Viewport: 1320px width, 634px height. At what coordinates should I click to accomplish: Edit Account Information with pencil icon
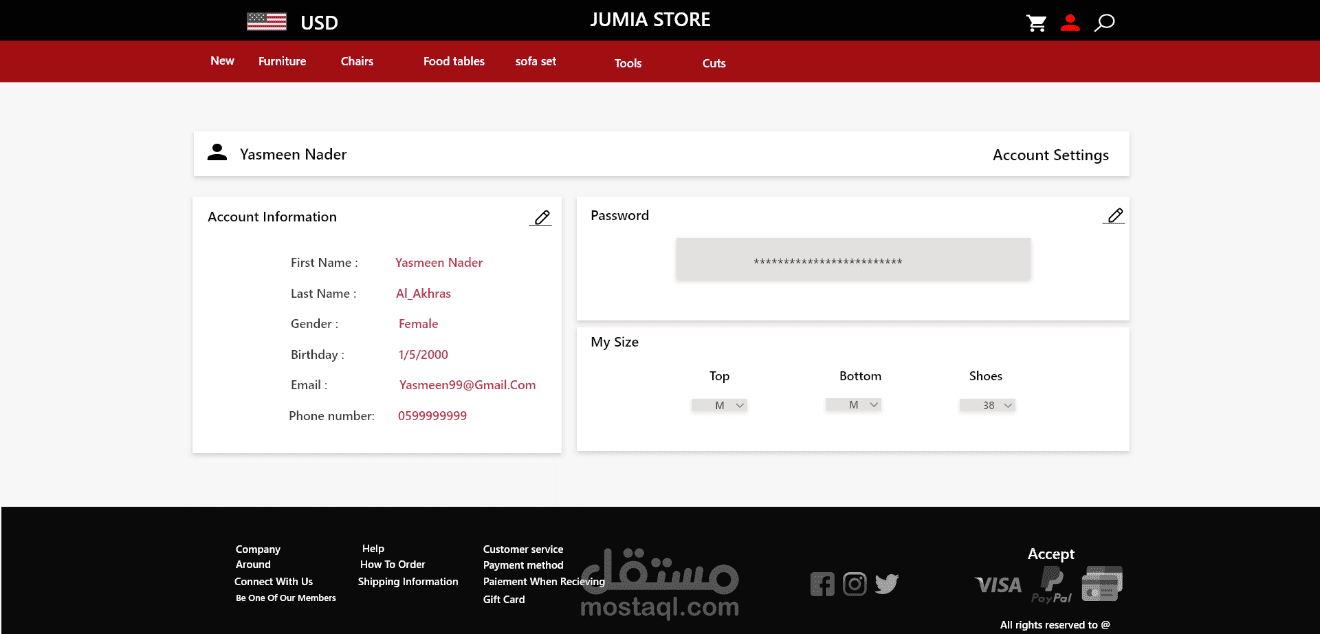click(541, 218)
